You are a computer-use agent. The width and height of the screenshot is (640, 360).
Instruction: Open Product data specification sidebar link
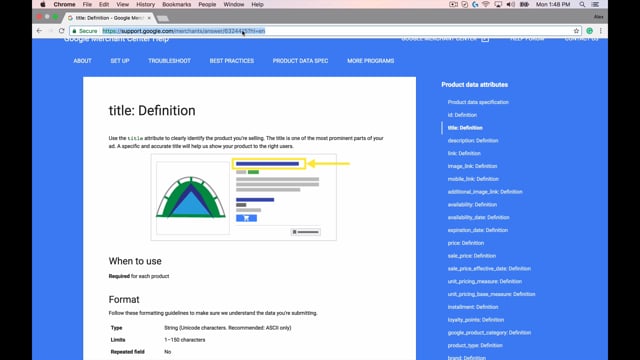(478, 102)
